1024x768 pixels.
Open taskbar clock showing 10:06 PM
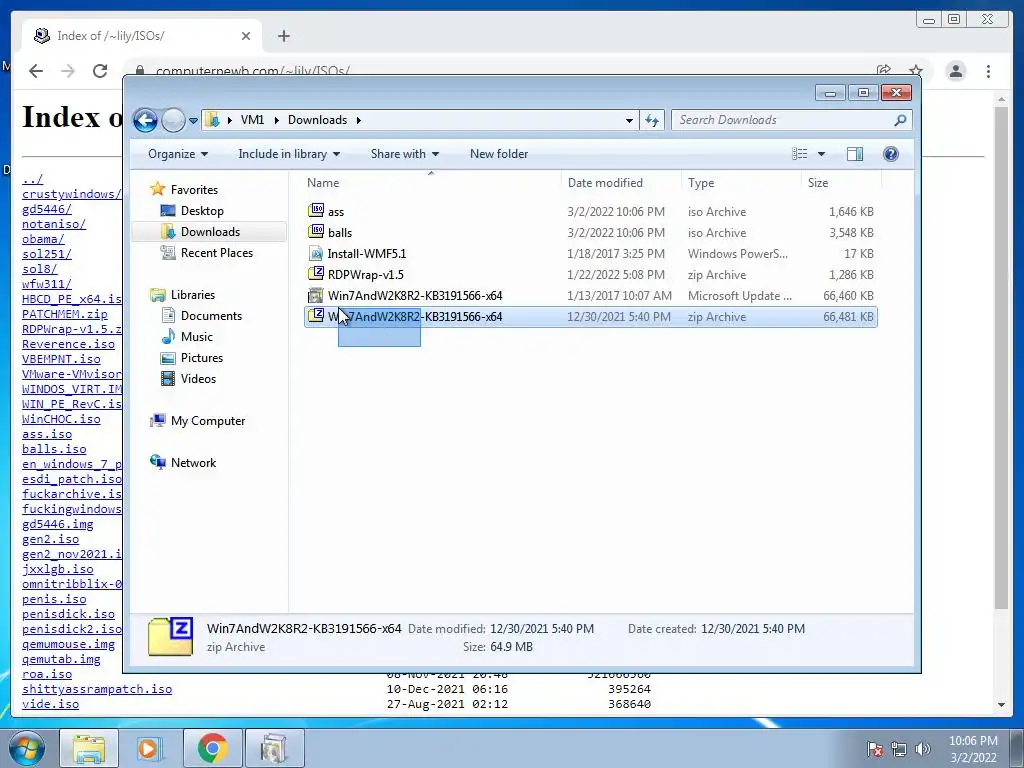click(973, 749)
